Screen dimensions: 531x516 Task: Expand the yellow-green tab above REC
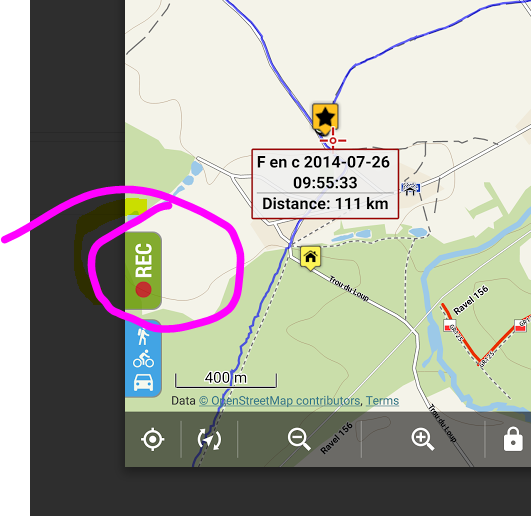point(136,207)
